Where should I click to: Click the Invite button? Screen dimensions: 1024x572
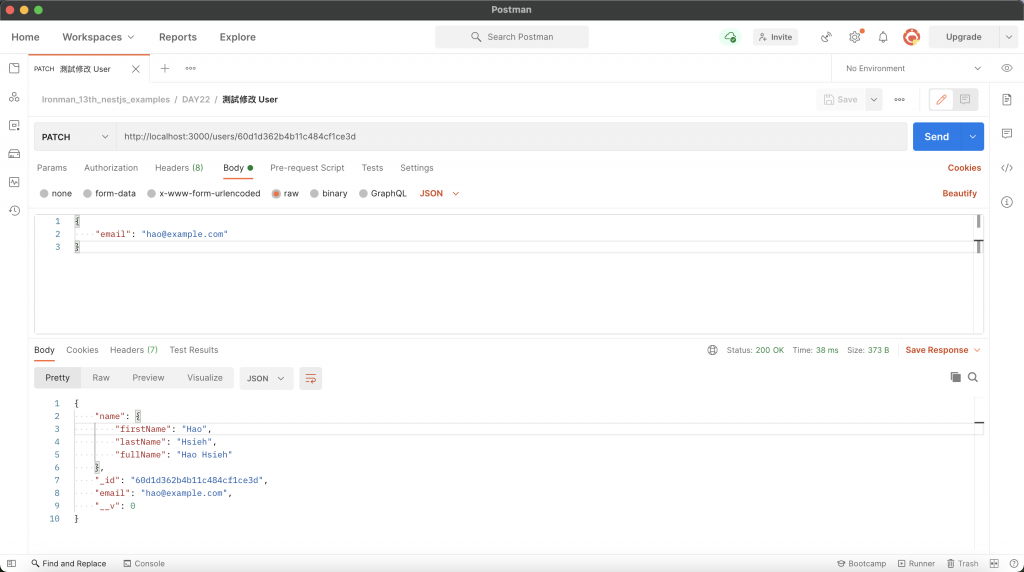775,37
